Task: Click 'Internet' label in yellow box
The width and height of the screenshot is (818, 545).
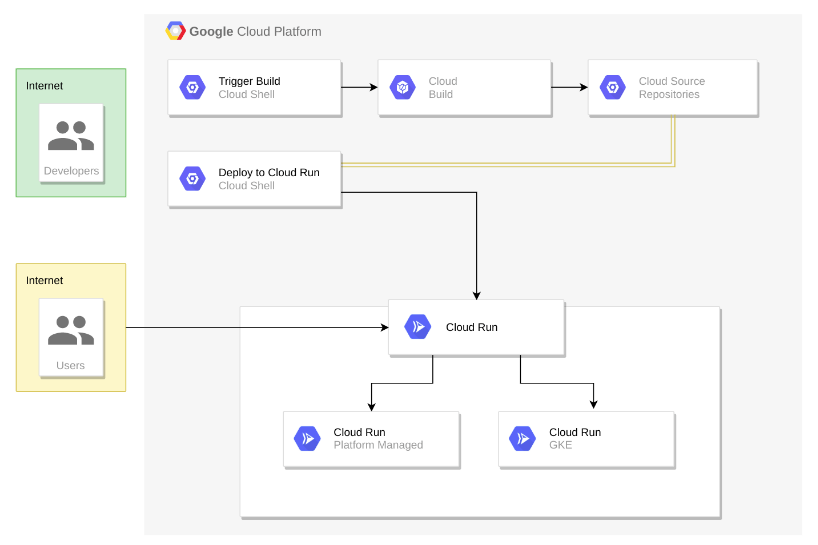Action: [x=44, y=280]
